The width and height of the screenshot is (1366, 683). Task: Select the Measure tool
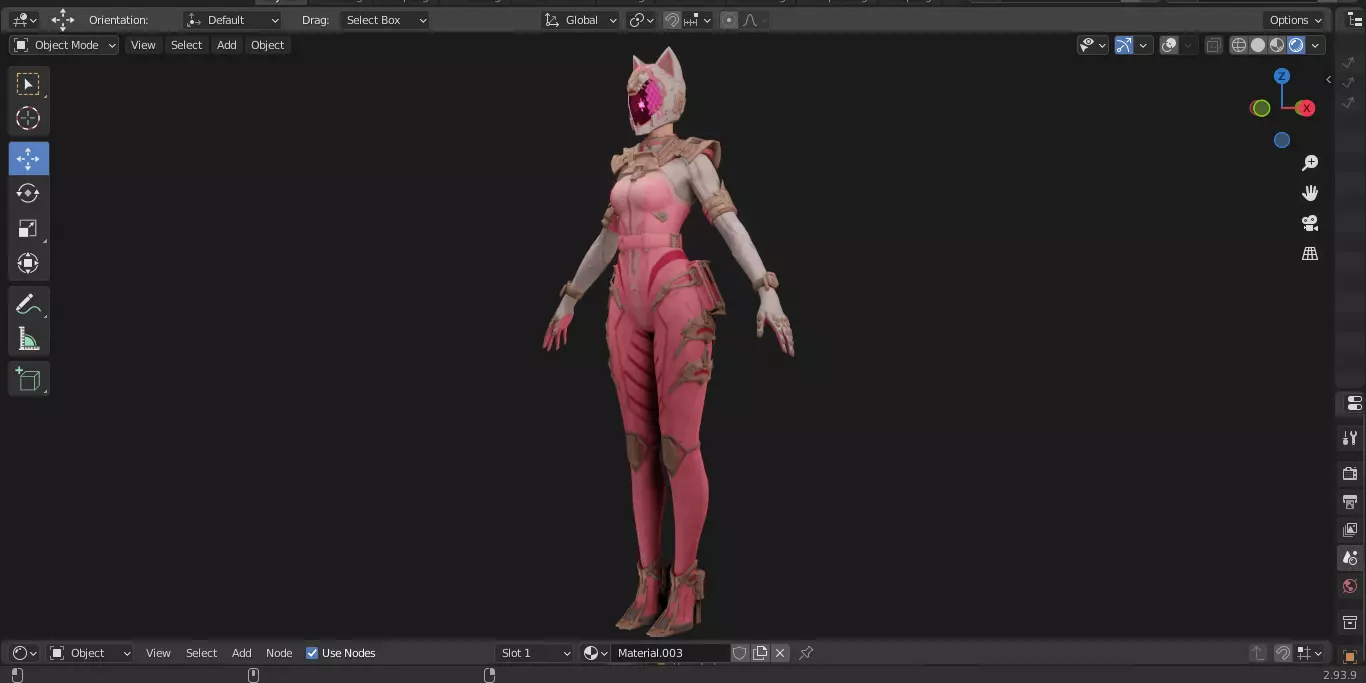point(28,340)
